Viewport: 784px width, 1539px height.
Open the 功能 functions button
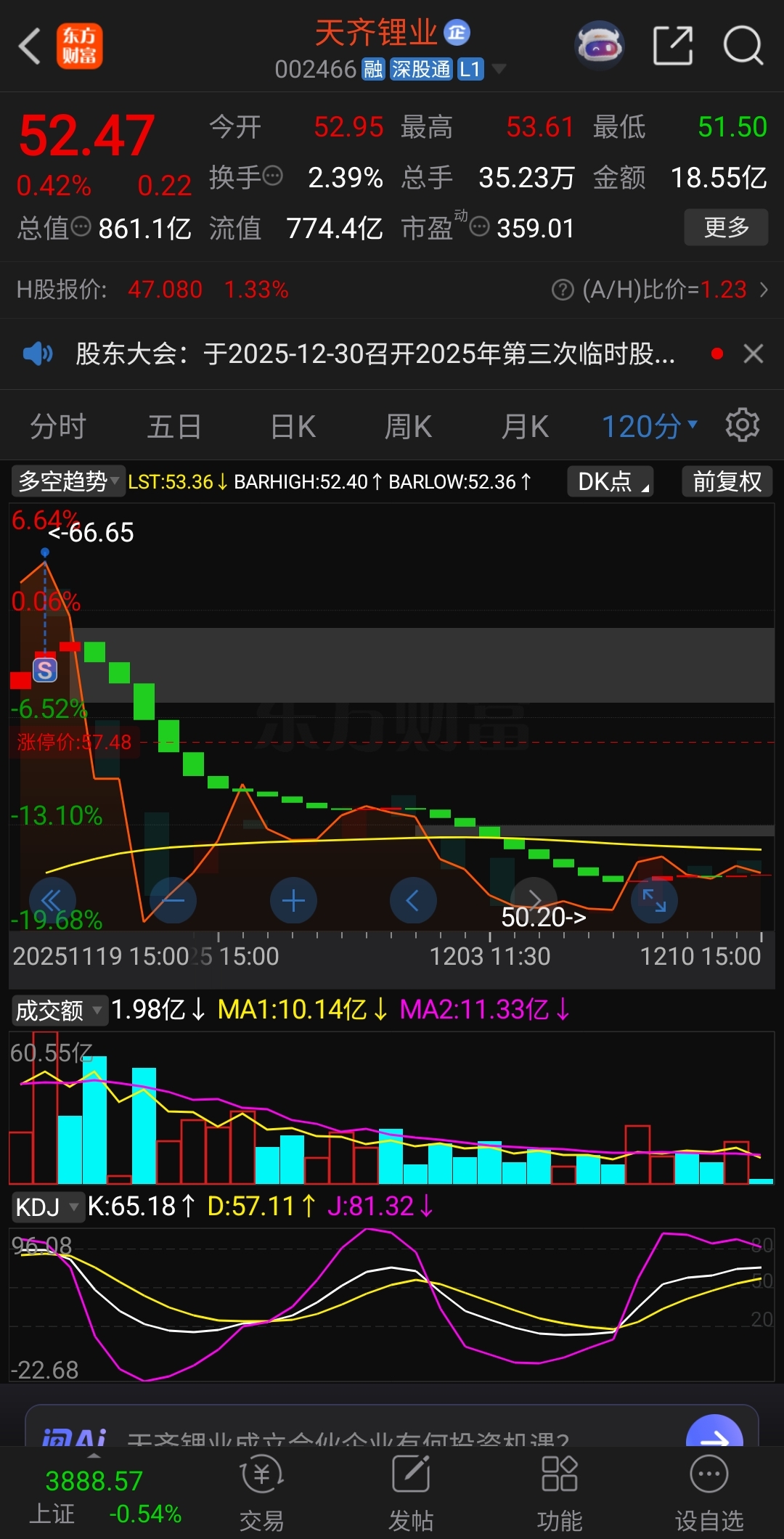pos(560,1494)
